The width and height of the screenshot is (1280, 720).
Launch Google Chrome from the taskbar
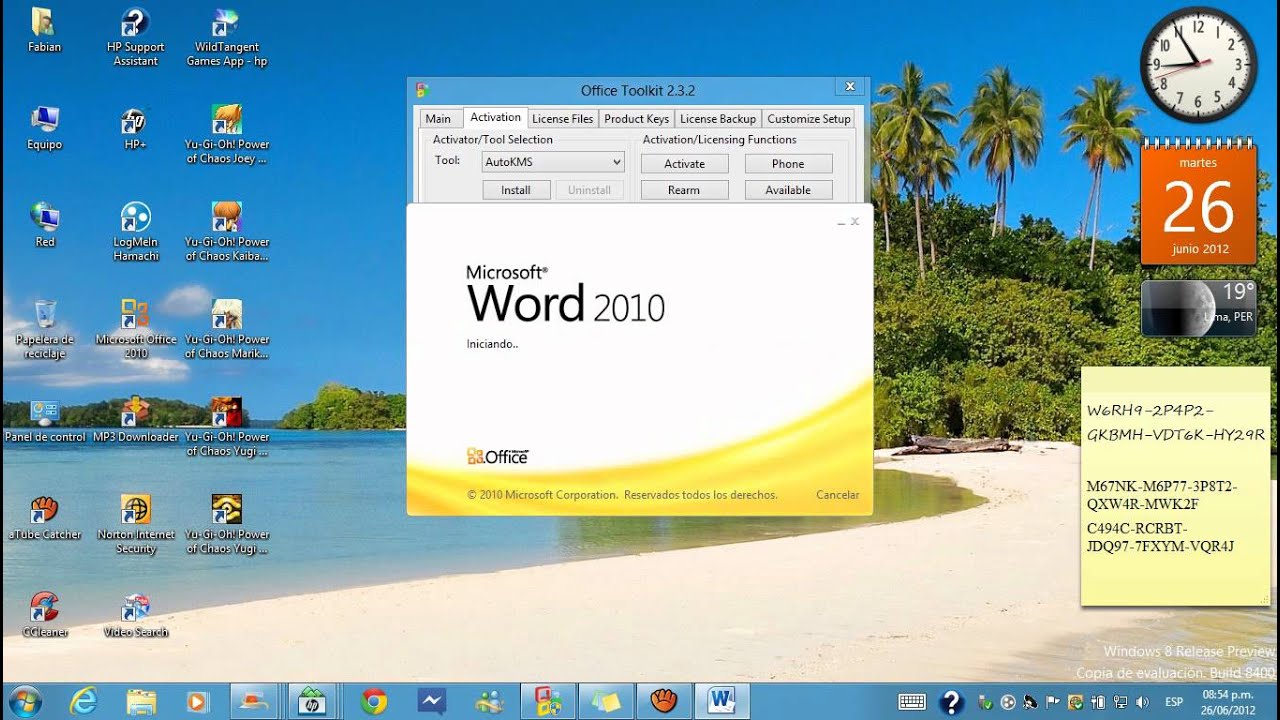click(374, 701)
